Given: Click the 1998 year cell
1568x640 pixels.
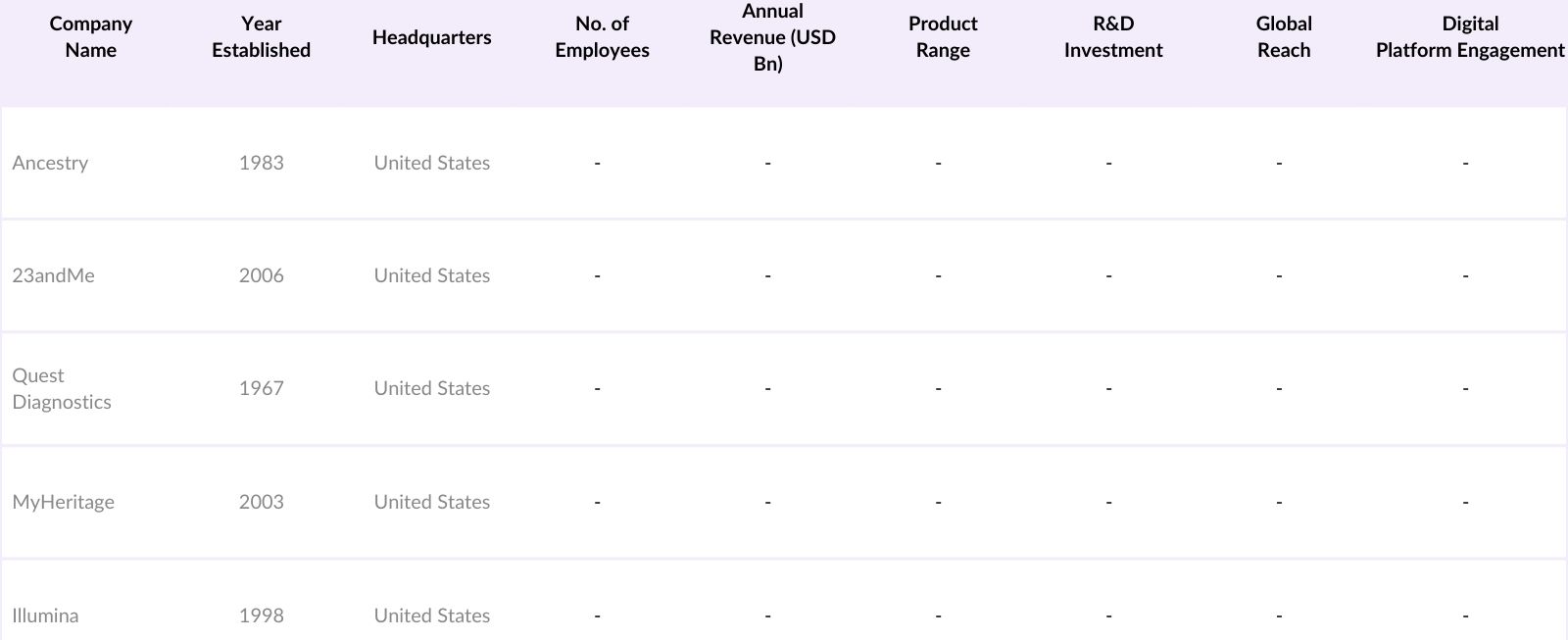Looking at the screenshot, I should pyautogui.click(x=261, y=615).
